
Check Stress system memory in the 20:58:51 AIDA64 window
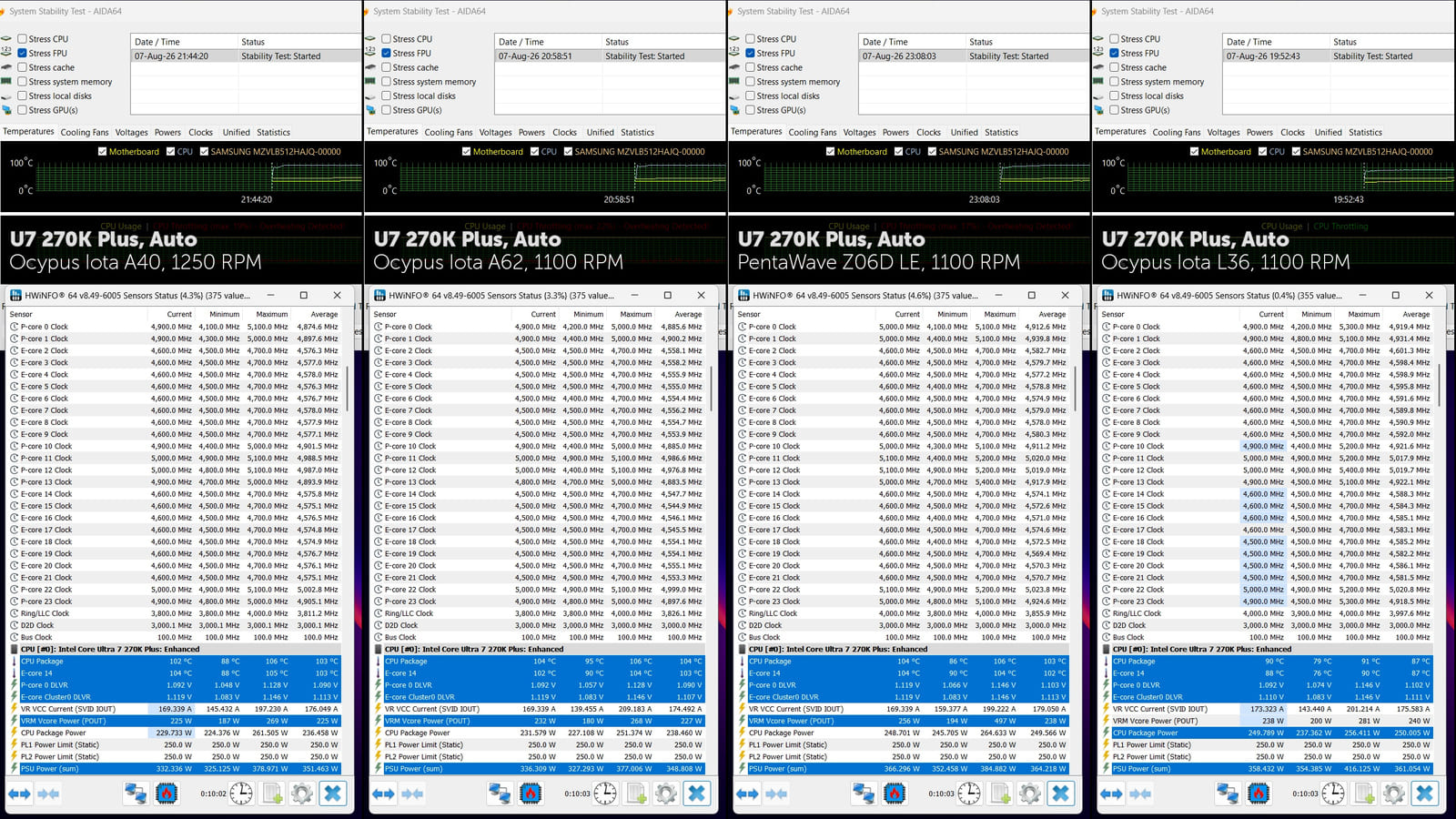(386, 82)
